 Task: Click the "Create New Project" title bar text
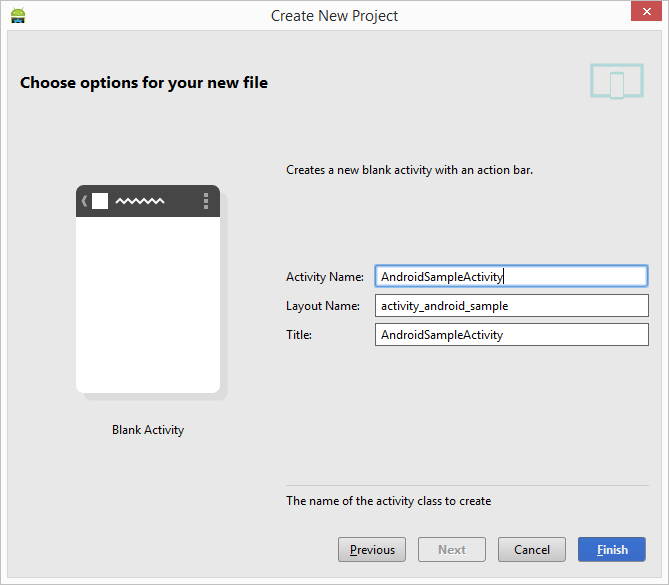point(334,16)
